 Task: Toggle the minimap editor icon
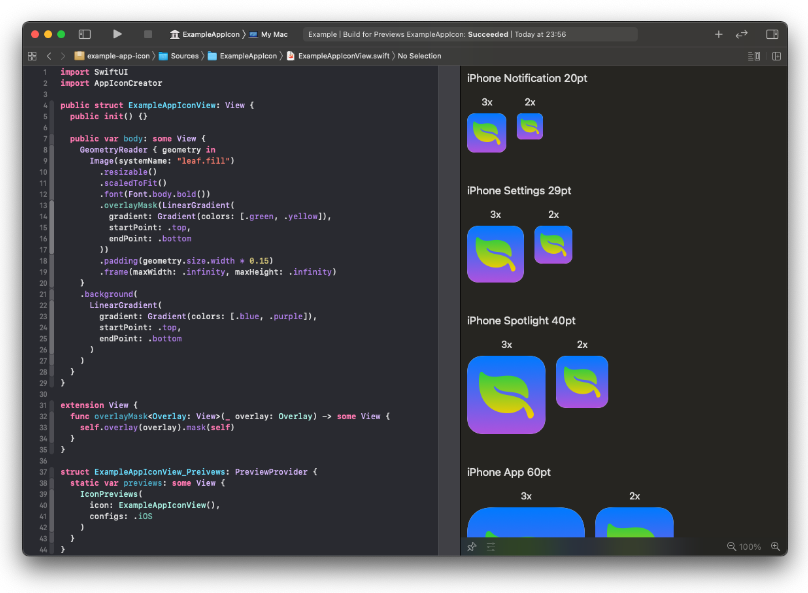(752, 56)
